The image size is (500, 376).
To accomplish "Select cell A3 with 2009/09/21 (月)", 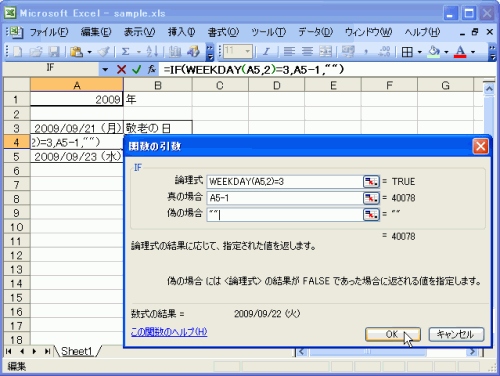I will (77, 128).
